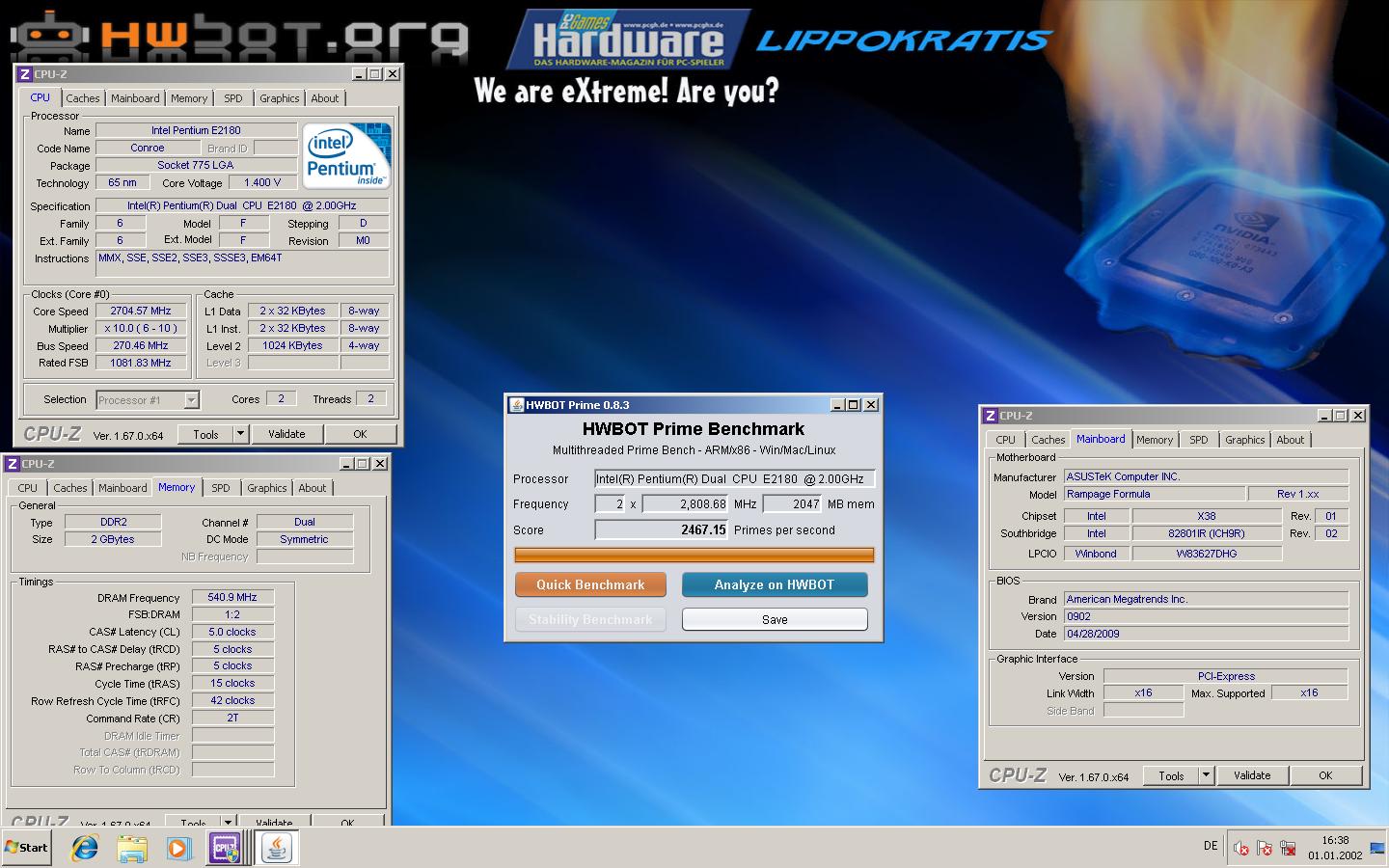Click the DRAM Frequency value 540.9 MHz
Image resolution: width=1389 pixels, height=868 pixels.
232,597
